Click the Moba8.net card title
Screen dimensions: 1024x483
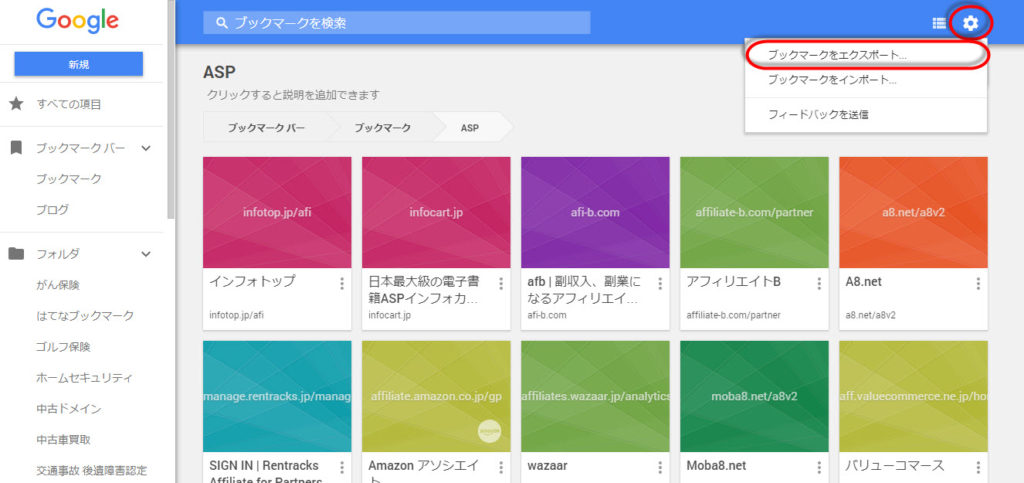[x=714, y=466]
